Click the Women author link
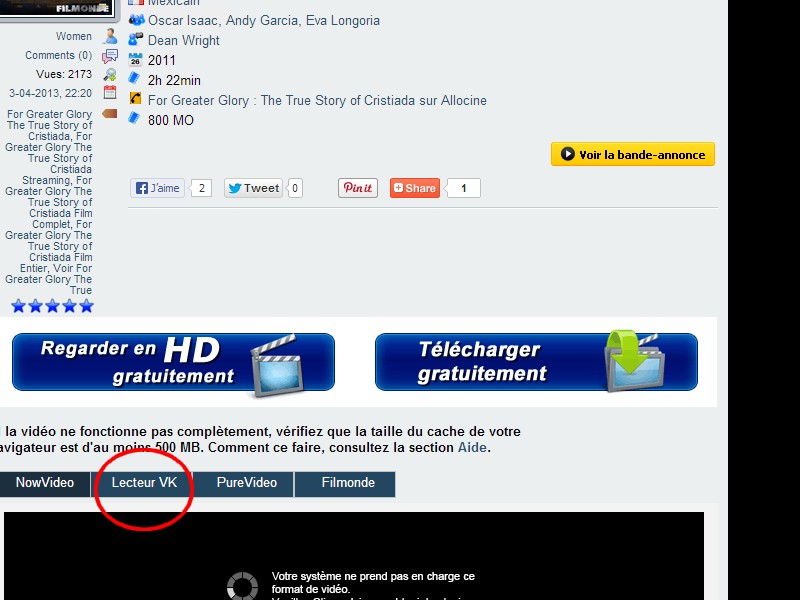The height and width of the screenshot is (600, 800). click(x=74, y=36)
